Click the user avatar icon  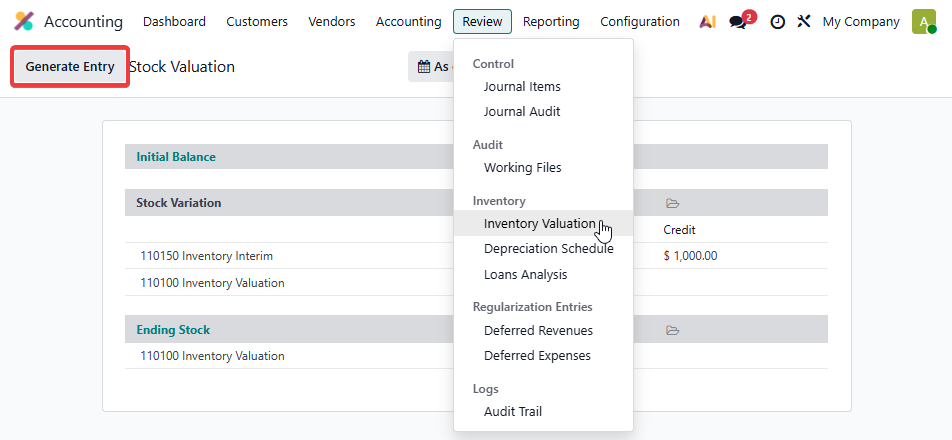click(923, 21)
